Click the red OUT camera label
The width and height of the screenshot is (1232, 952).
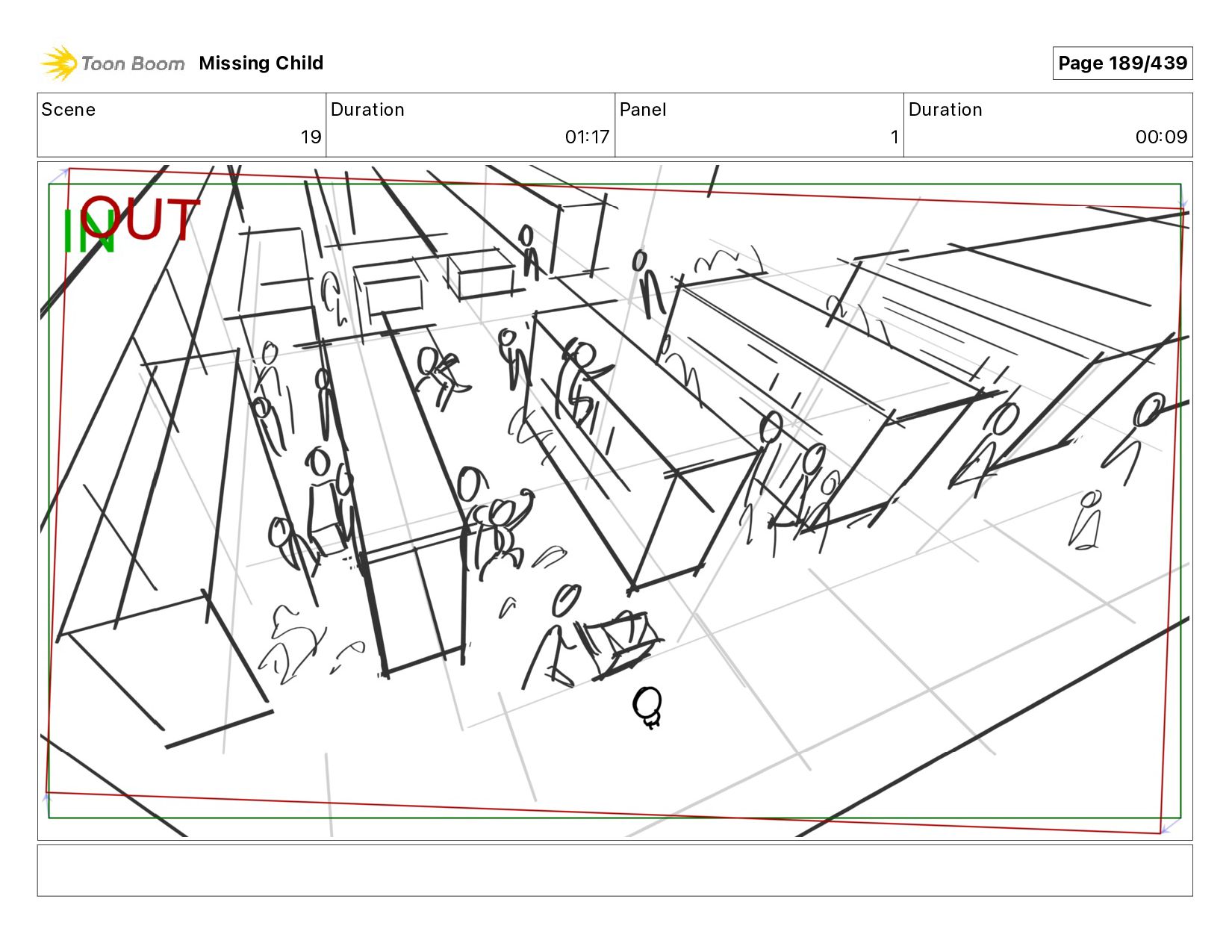pyautogui.click(x=140, y=218)
